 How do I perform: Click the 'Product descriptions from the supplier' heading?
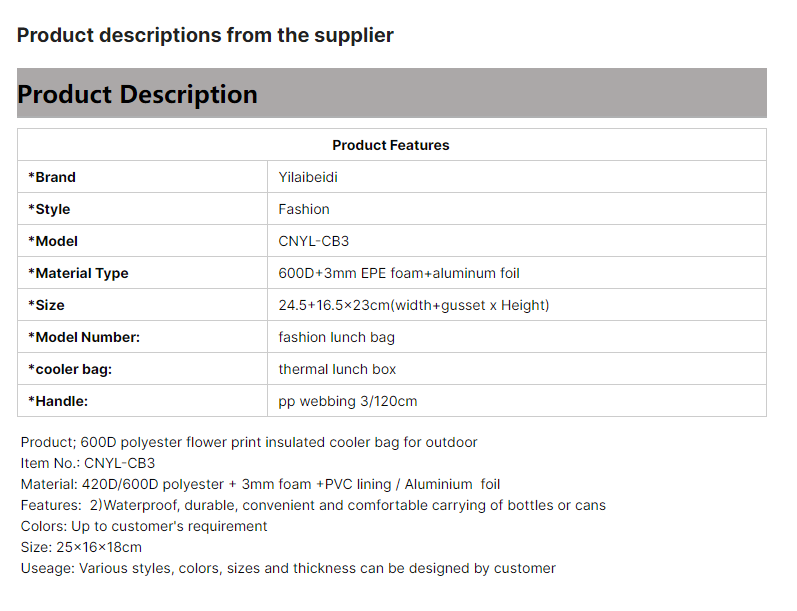pos(205,35)
